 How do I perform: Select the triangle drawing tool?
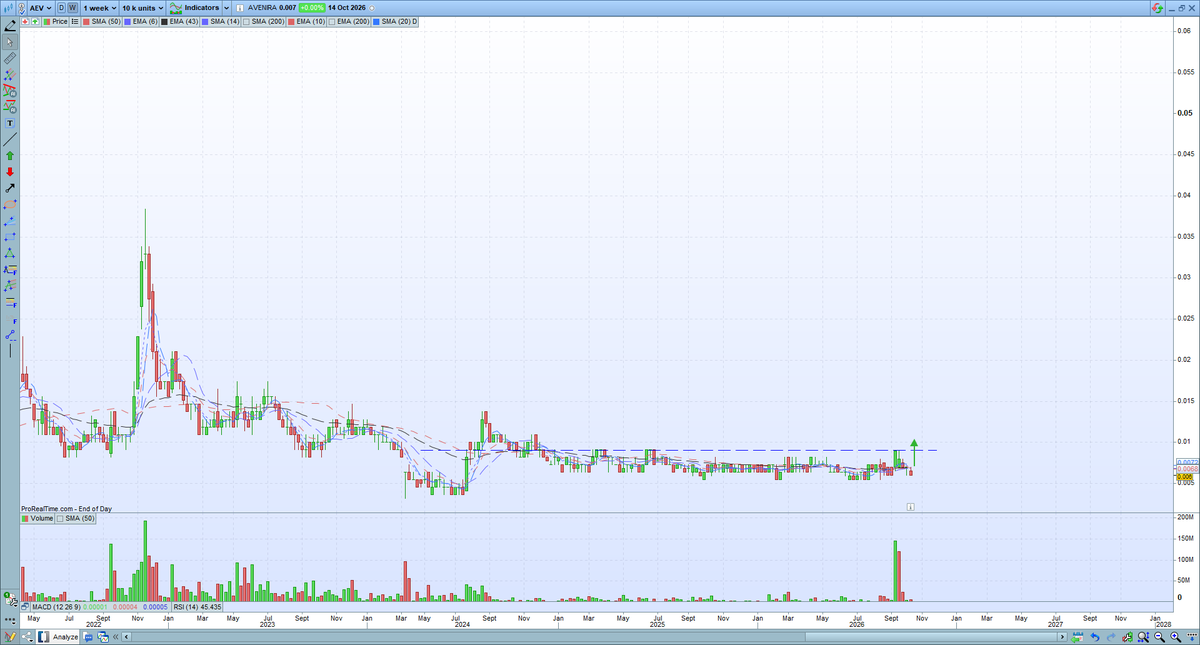coord(10,252)
